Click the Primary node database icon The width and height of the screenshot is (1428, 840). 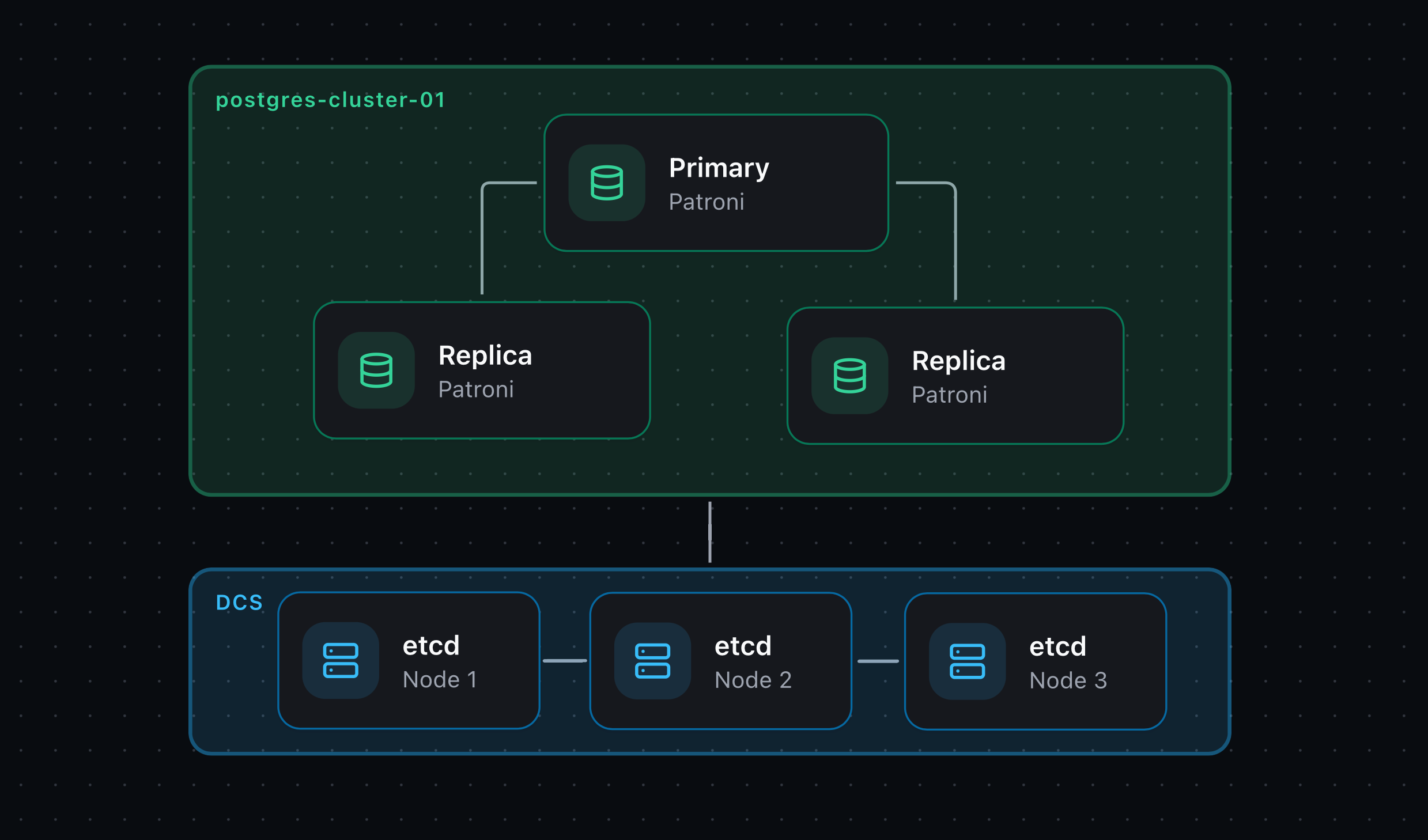click(x=607, y=183)
